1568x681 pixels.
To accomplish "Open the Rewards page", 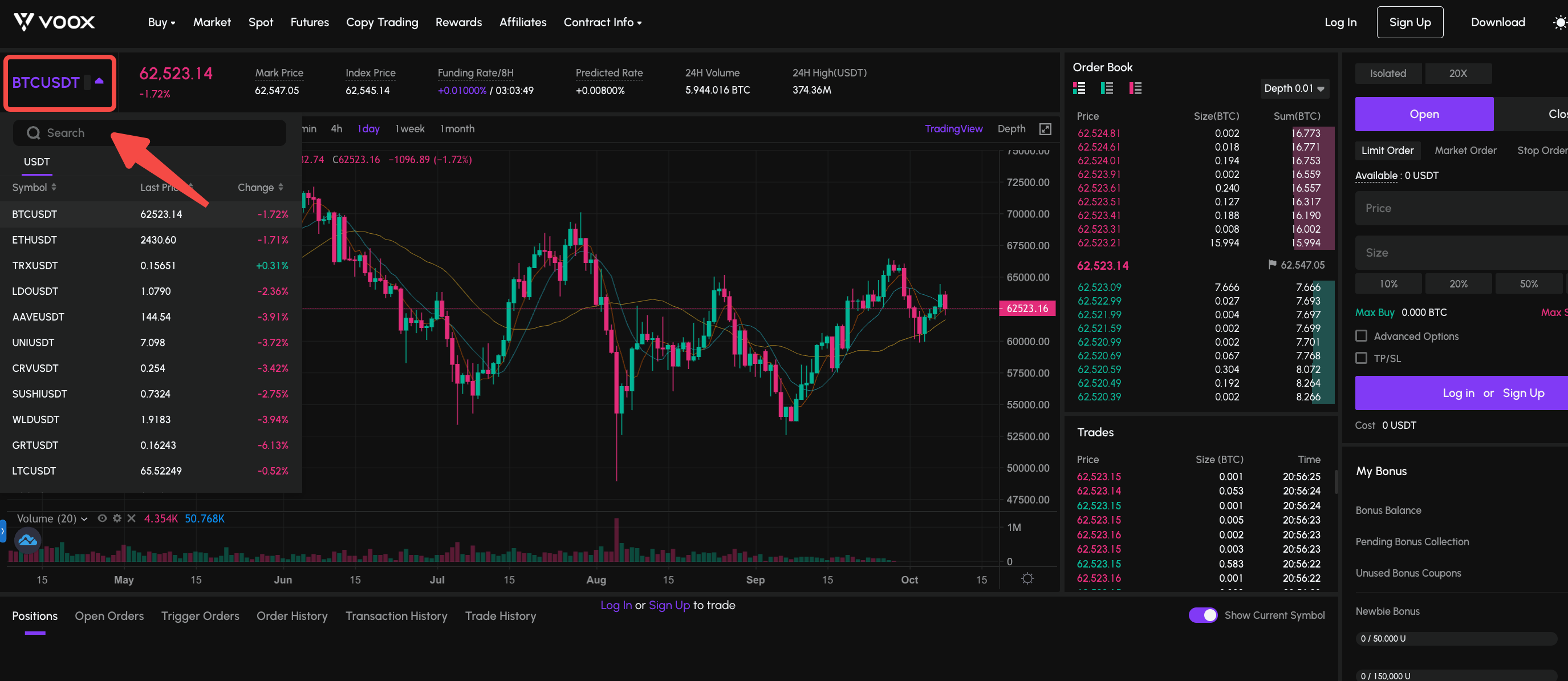I will [459, 22].
